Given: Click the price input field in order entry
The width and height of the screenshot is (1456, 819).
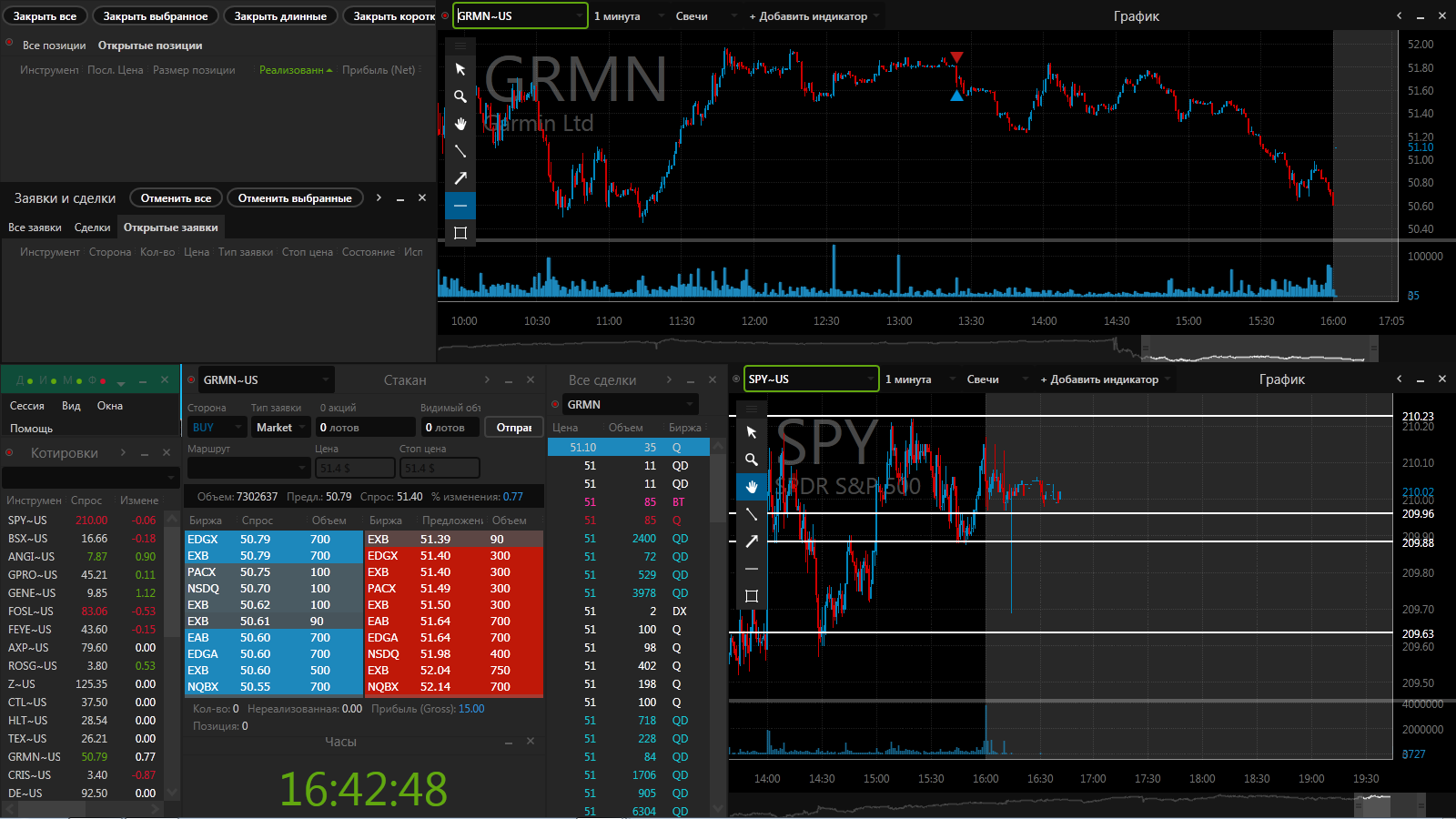Looking at the screenshot, I should click(x=356, y=468).
